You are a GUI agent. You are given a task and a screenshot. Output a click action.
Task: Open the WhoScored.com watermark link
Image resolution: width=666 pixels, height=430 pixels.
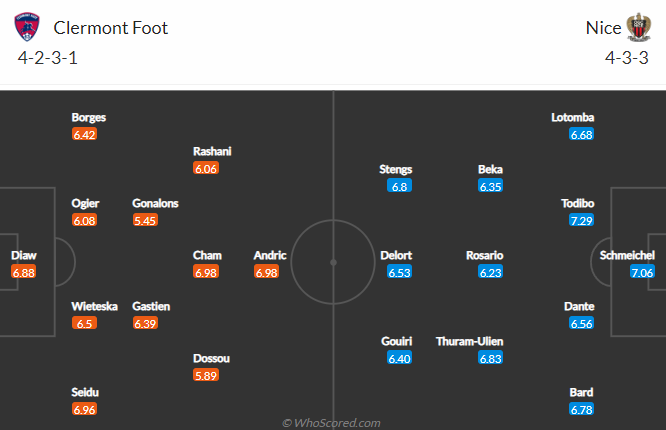[331, 423]
